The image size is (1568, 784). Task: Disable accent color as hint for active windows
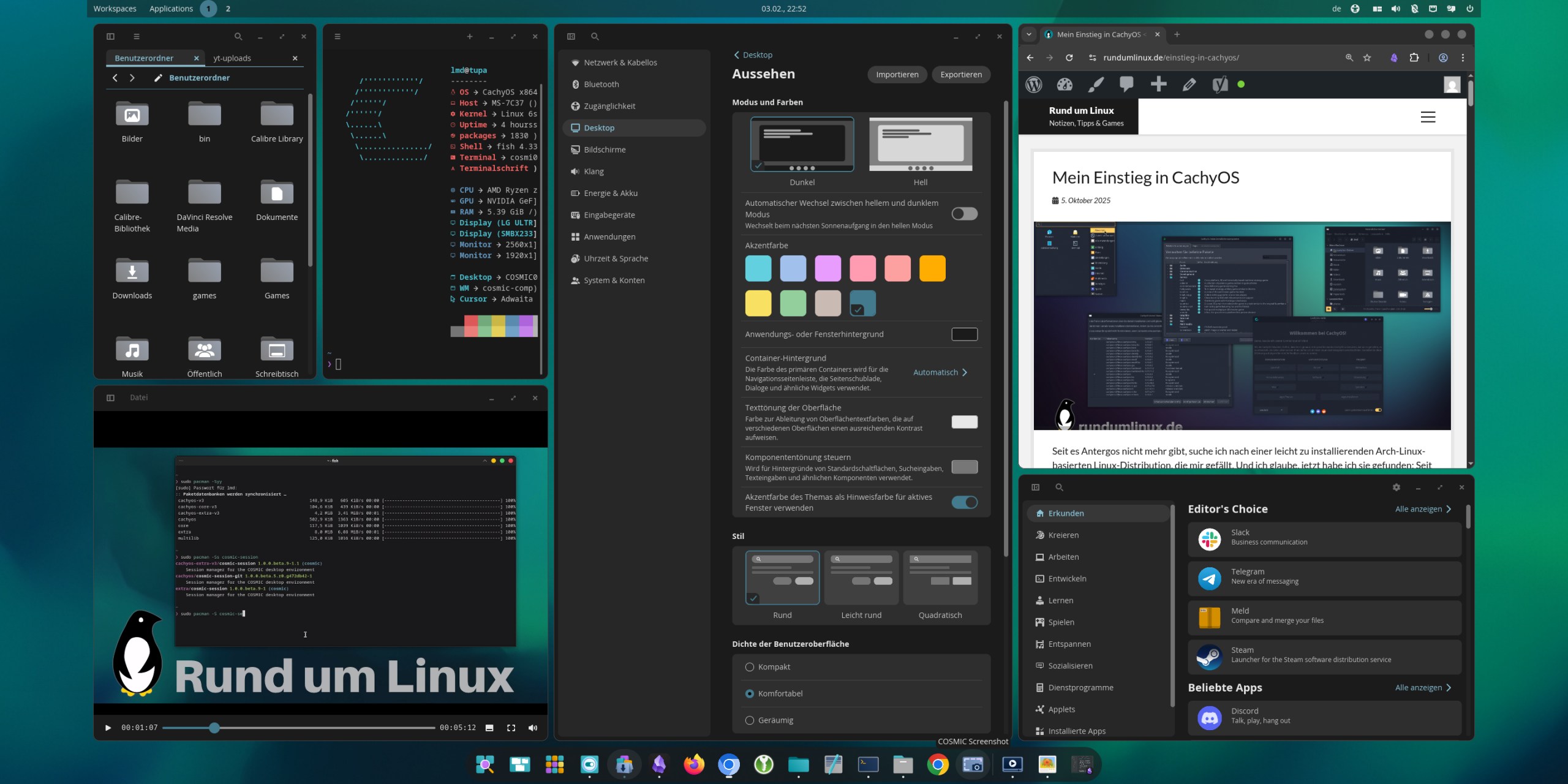click(x=964, y=502)
